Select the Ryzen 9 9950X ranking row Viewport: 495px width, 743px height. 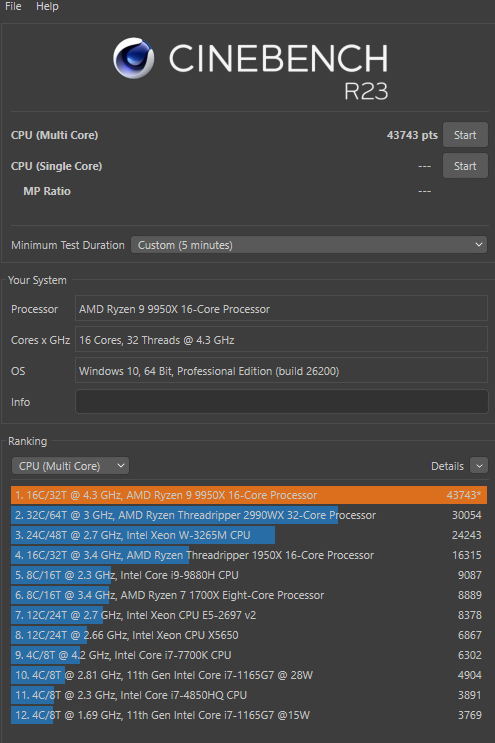(x=249, y=495)
